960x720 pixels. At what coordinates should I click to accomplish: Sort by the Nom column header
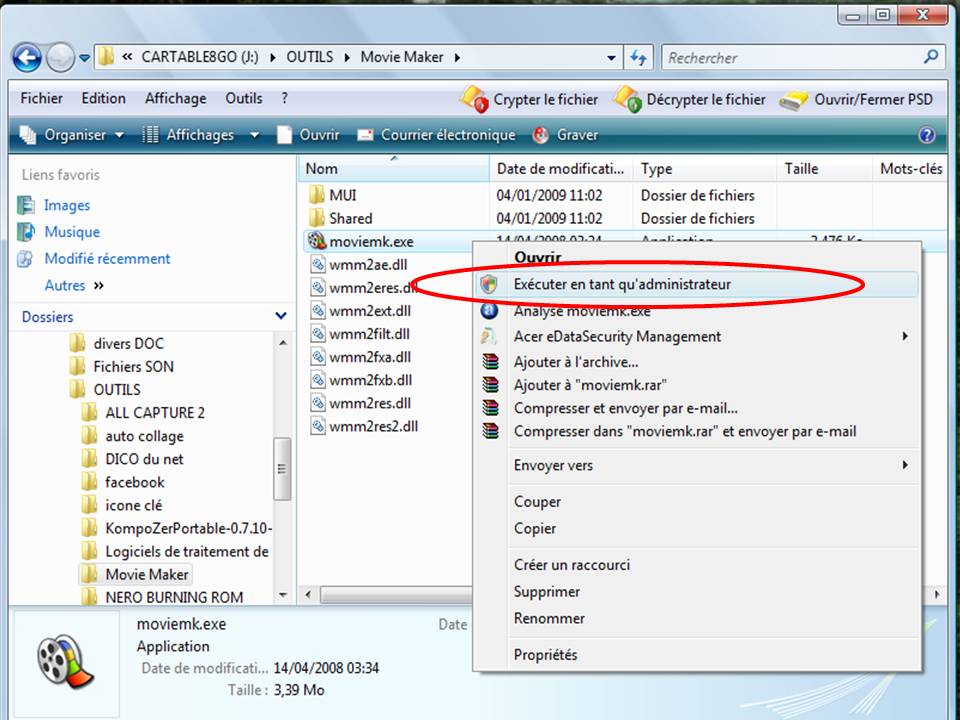[x=394, y=168]
